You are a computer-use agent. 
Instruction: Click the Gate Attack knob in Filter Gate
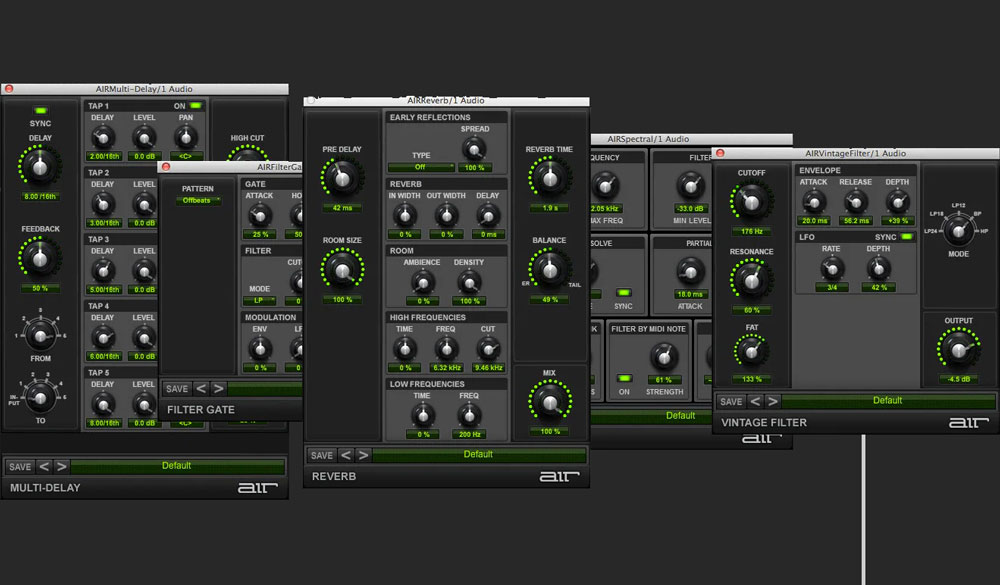tap(260, 215)
